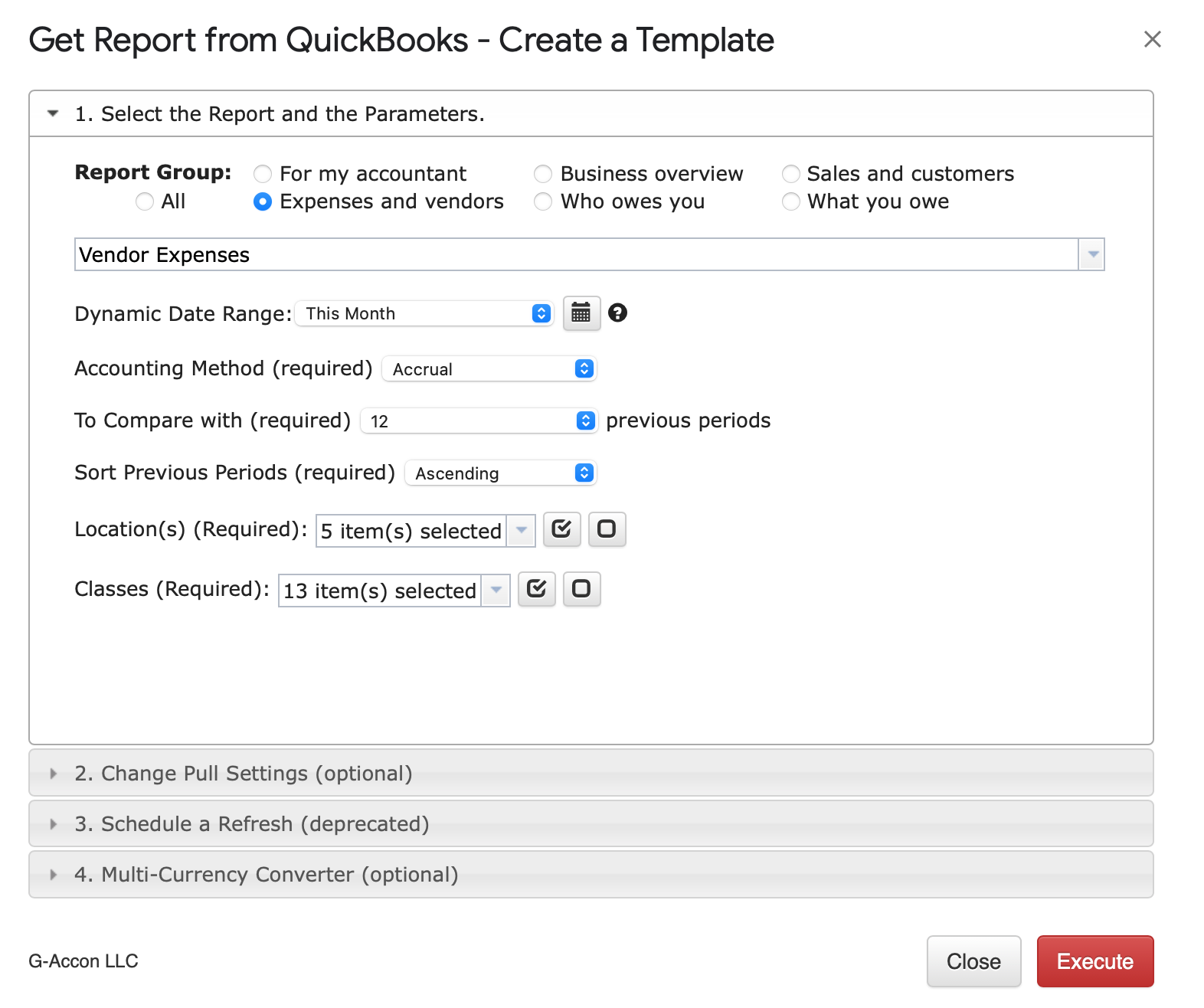Image resolution: width=1204 pixels, height=1008 pixels.
Task: Pick the What you owe report group
Action: click(x=790, y=201)
